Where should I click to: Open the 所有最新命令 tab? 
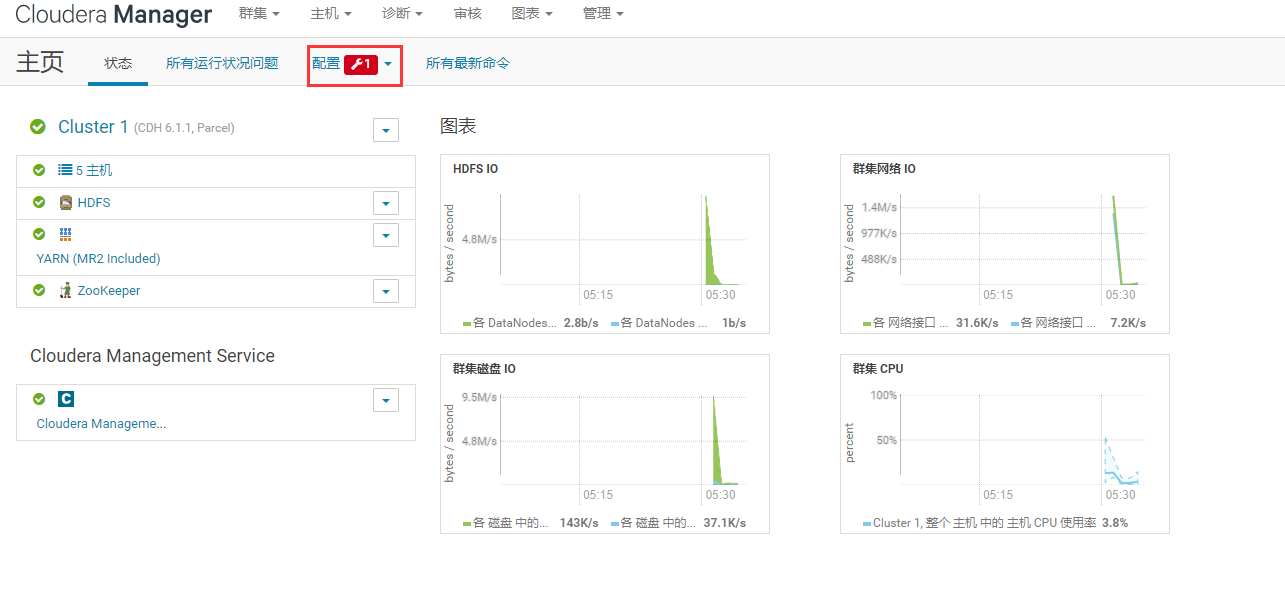point(468,63)
